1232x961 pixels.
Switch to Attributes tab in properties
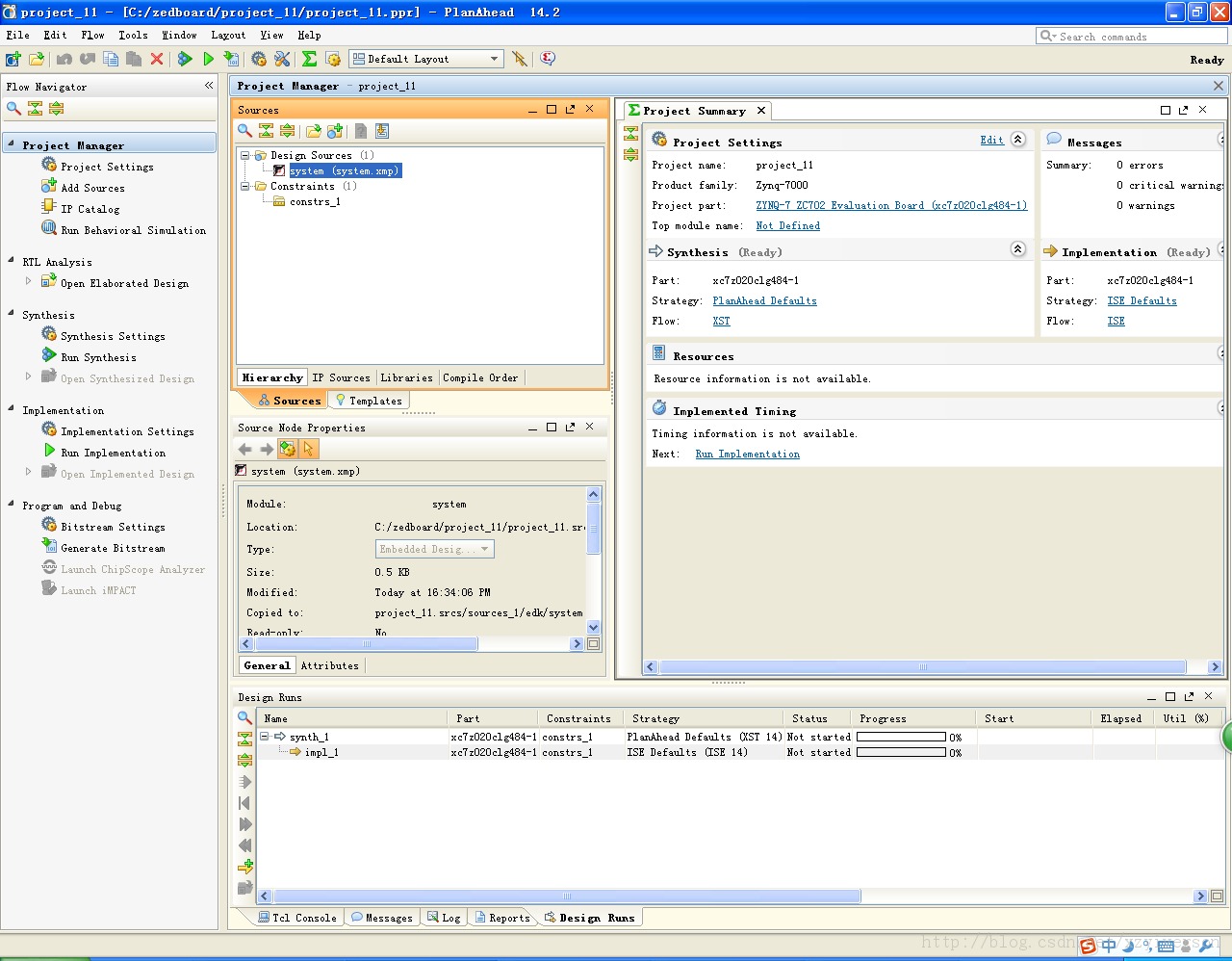coord(330,665)
